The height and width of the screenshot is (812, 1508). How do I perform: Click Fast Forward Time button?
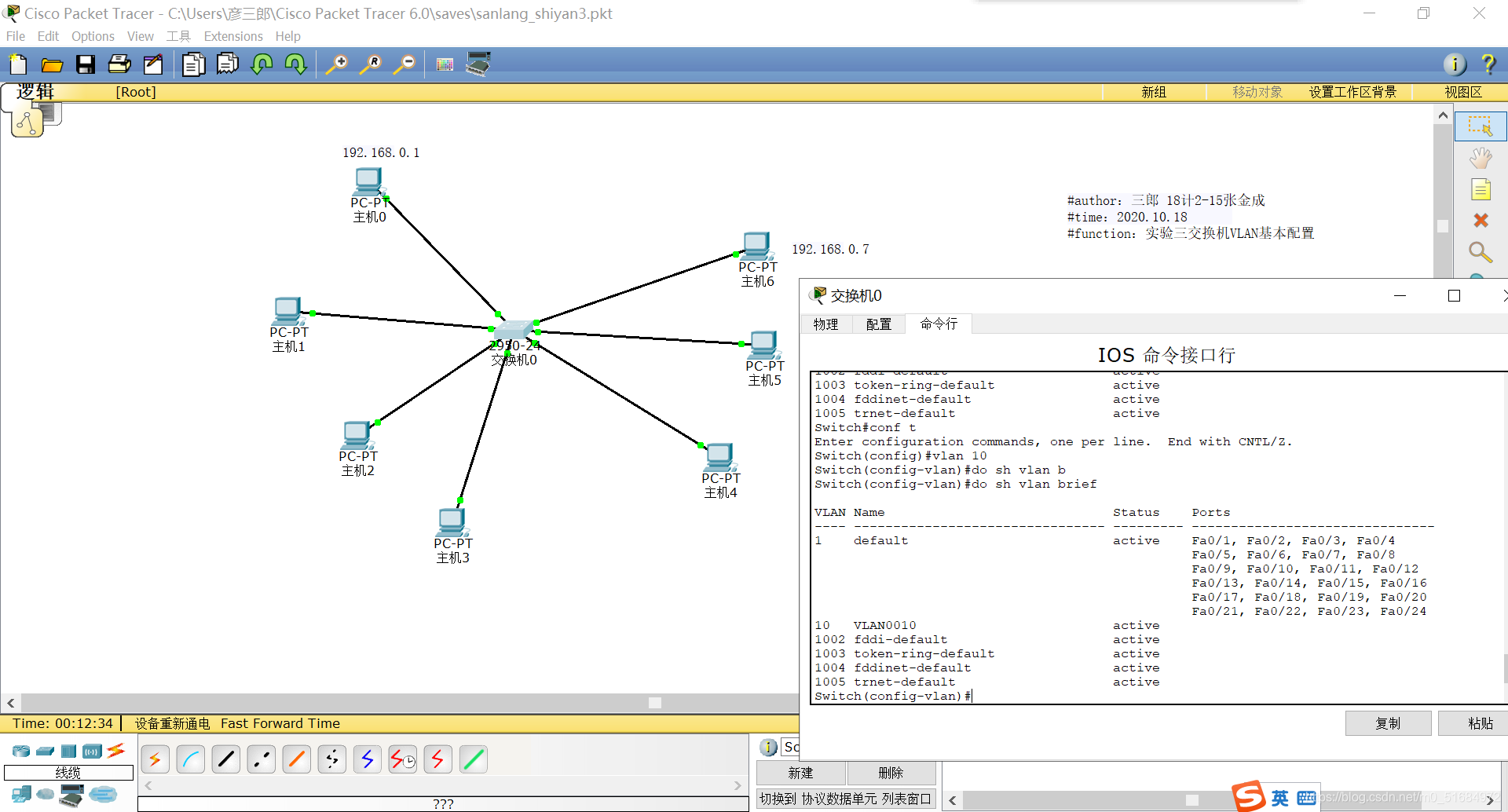point(280,723)
